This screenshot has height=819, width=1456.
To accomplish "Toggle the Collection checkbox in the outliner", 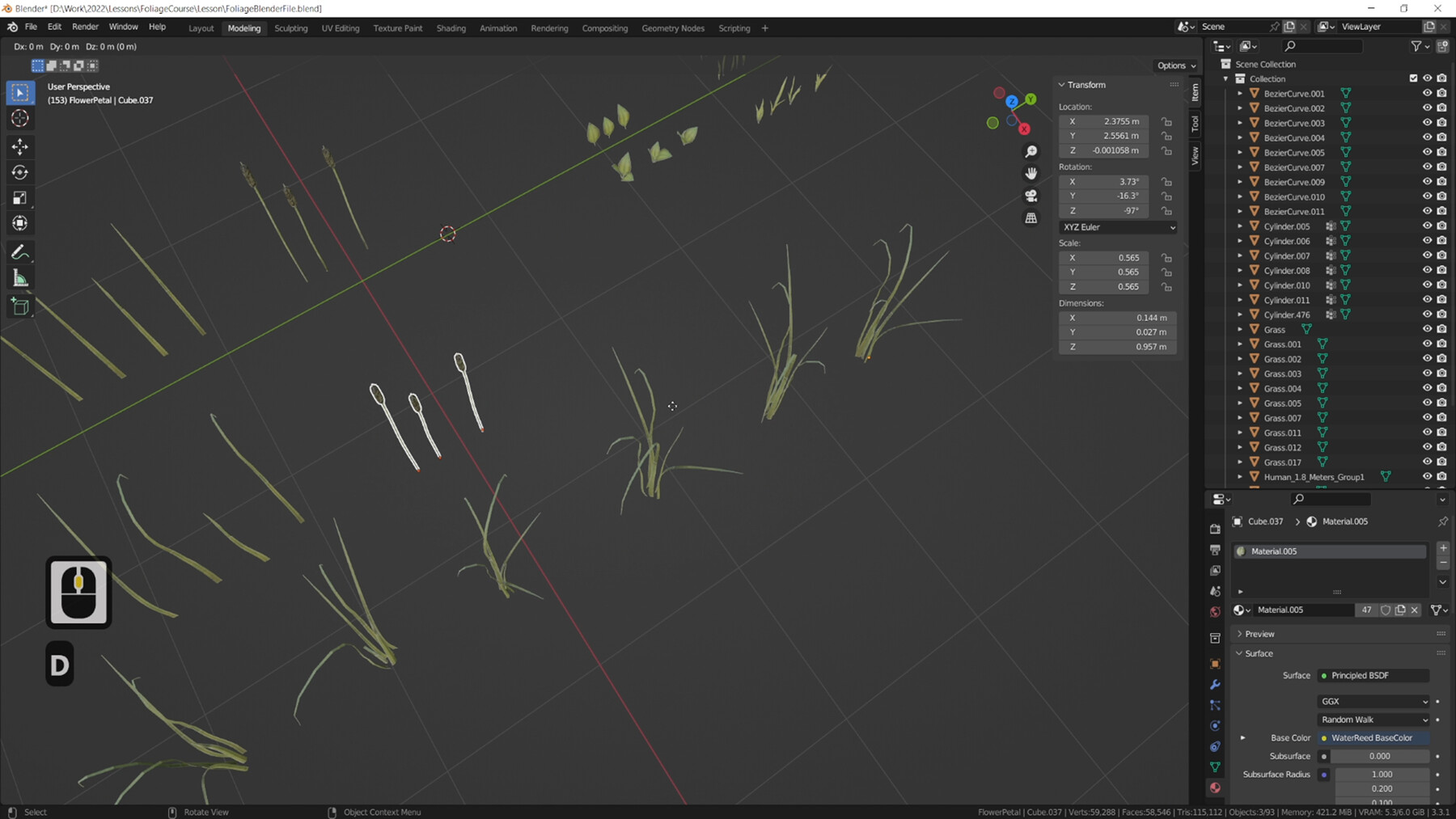I will [1412, 78].
